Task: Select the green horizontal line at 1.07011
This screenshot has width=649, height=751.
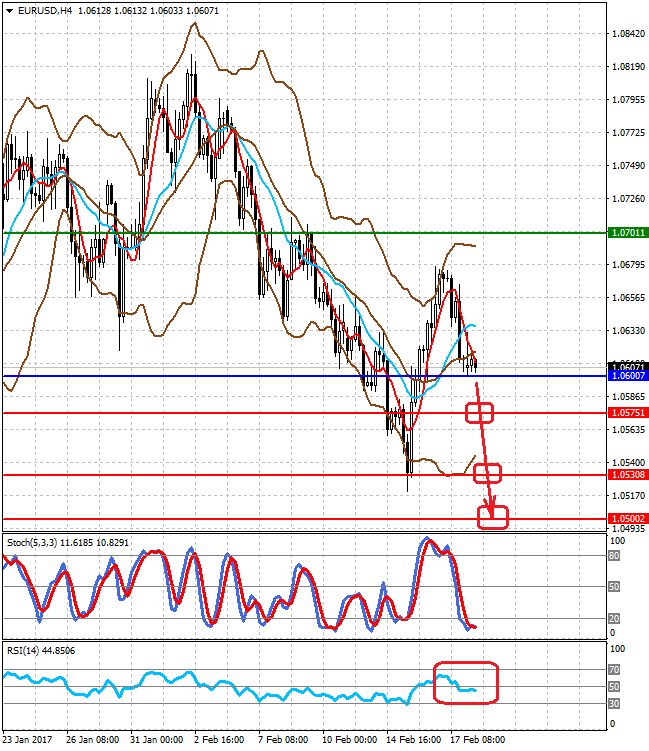Action: point(305,233)
